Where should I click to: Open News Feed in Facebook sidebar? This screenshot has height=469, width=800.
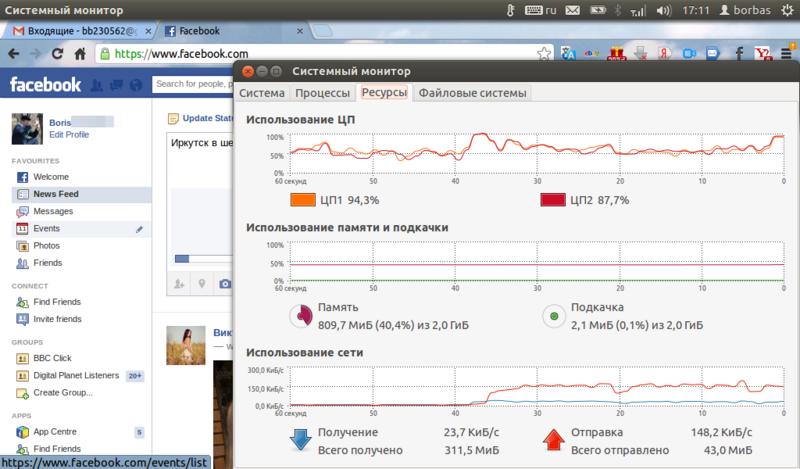tap(81, 194)
